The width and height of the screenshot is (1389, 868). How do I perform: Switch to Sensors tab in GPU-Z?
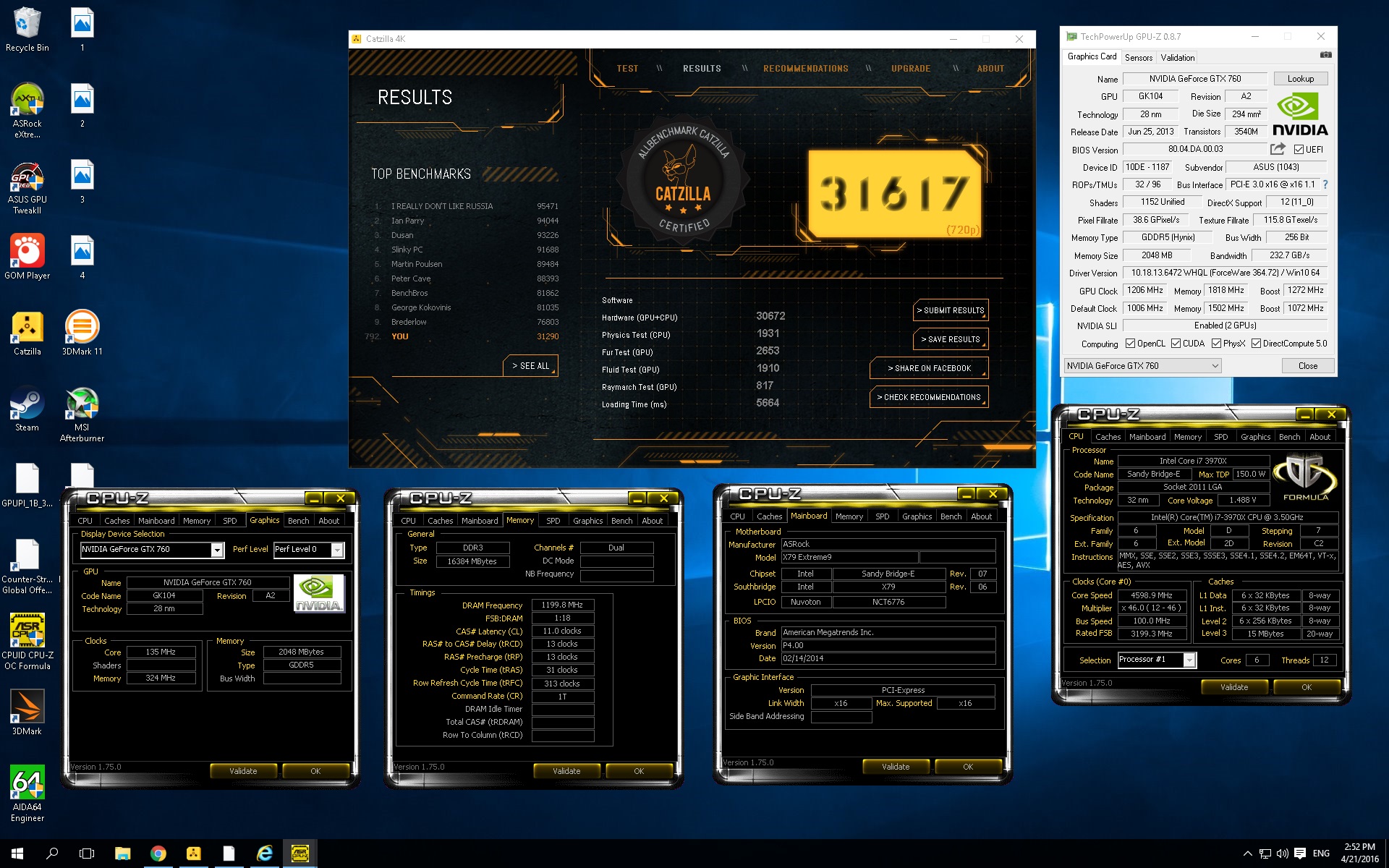pos(1139,58)
